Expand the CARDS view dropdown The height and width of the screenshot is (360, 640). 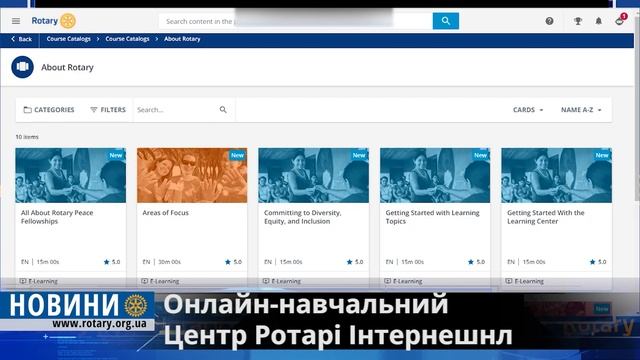(x=528, y=110)
